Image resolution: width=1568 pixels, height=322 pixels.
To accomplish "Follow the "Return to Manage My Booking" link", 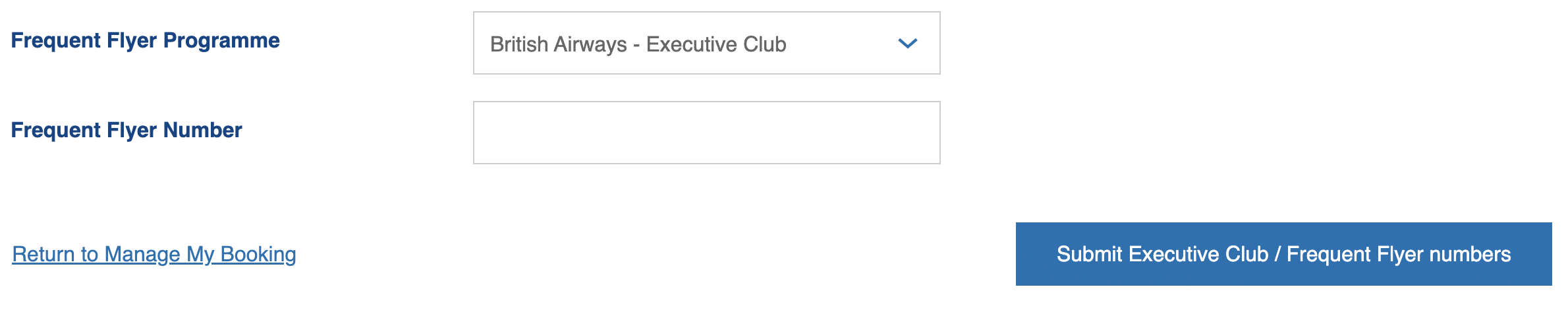I will [x=154, y=254].
